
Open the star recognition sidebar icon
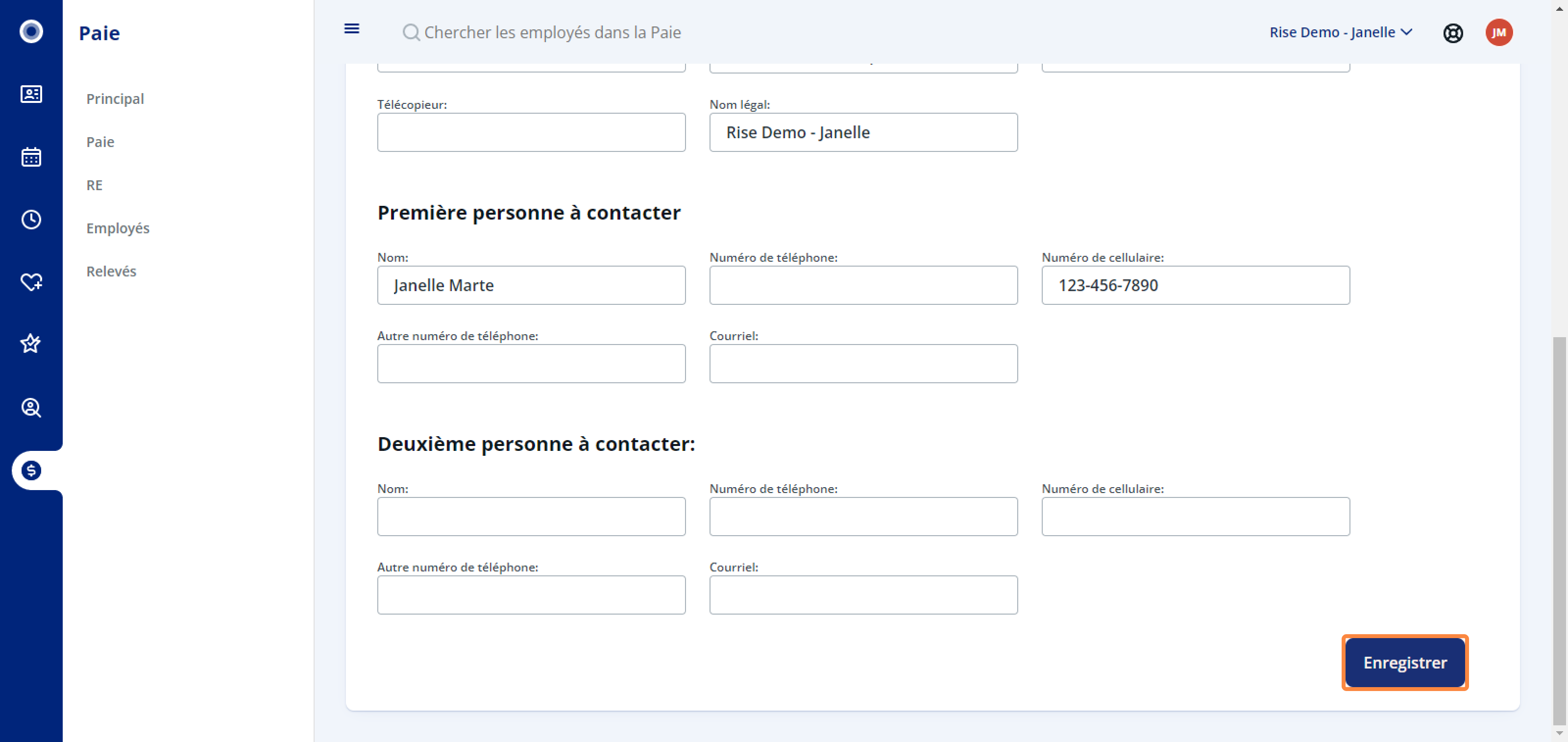(31, 344)
